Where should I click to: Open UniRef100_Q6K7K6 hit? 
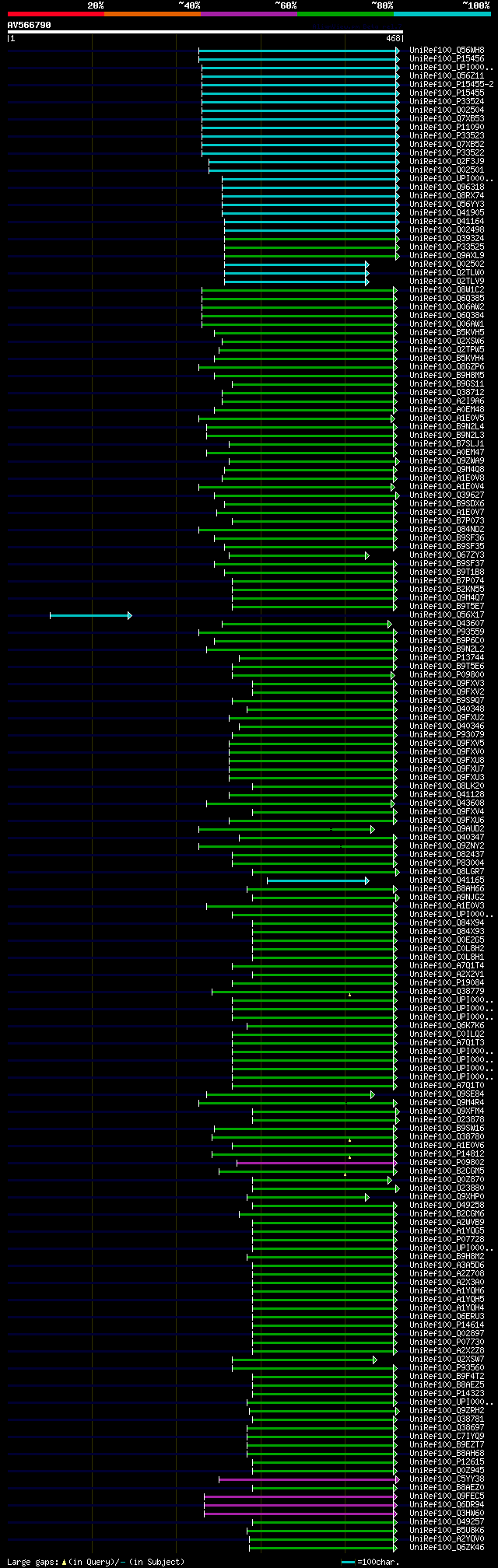coord(447,1025)
